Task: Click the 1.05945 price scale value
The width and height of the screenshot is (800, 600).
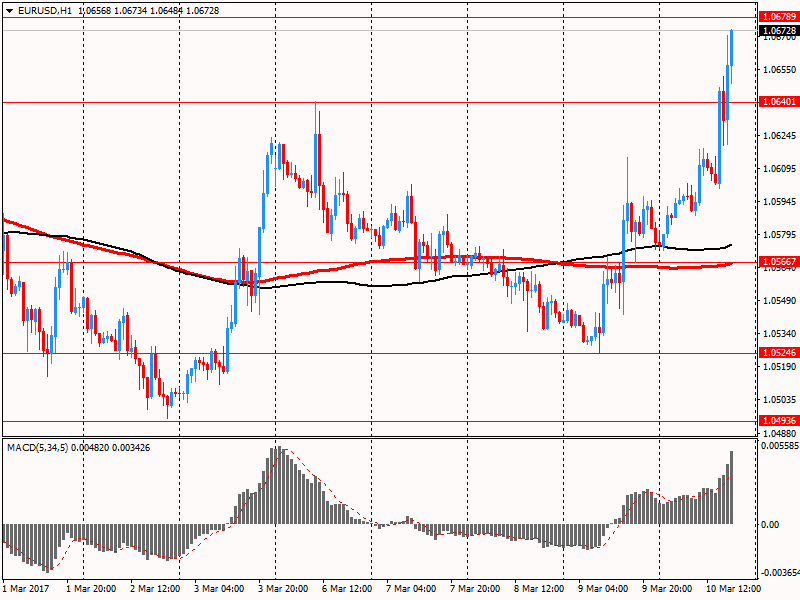Action: click(x=780, y=202)
